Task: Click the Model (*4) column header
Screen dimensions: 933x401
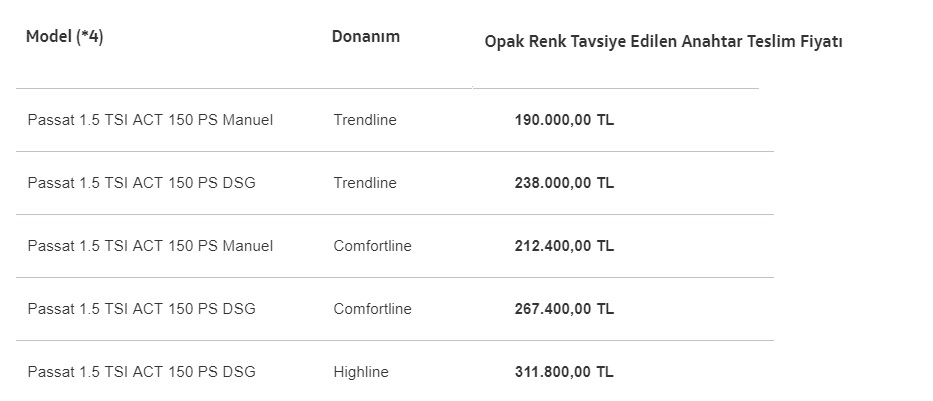Action: 65,37
